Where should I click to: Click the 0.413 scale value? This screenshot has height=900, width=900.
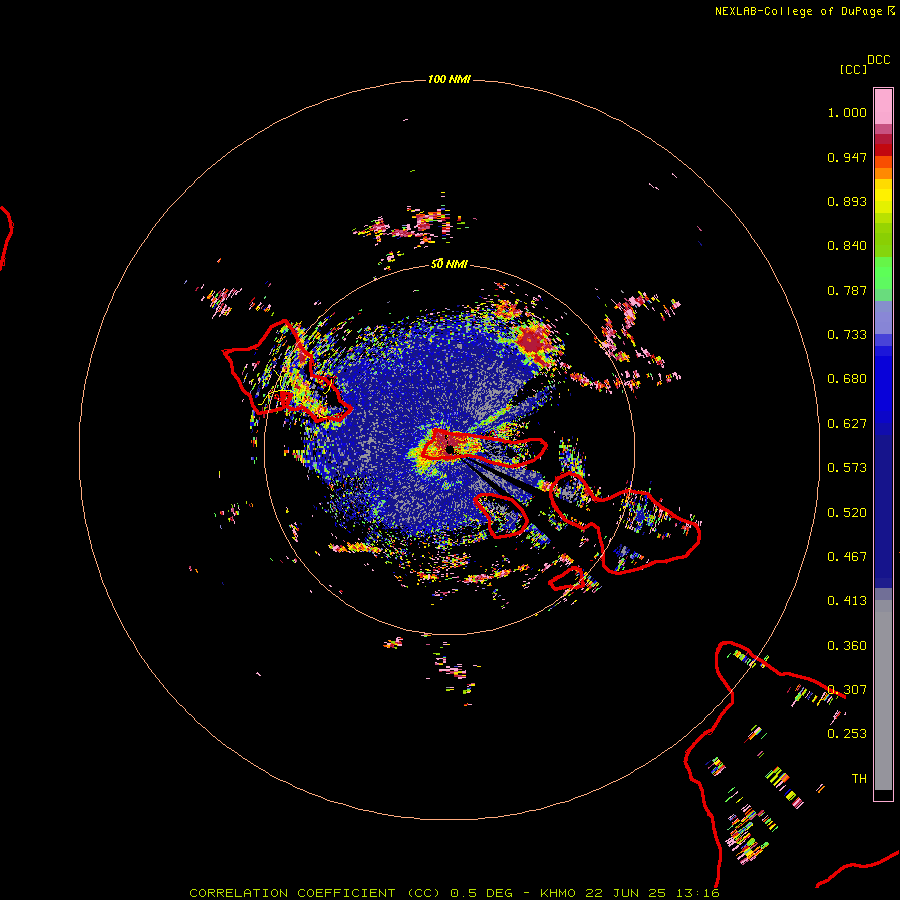coord(847,601)
